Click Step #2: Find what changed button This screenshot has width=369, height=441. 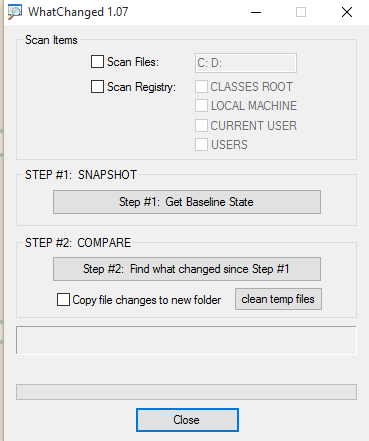(187, 269)
